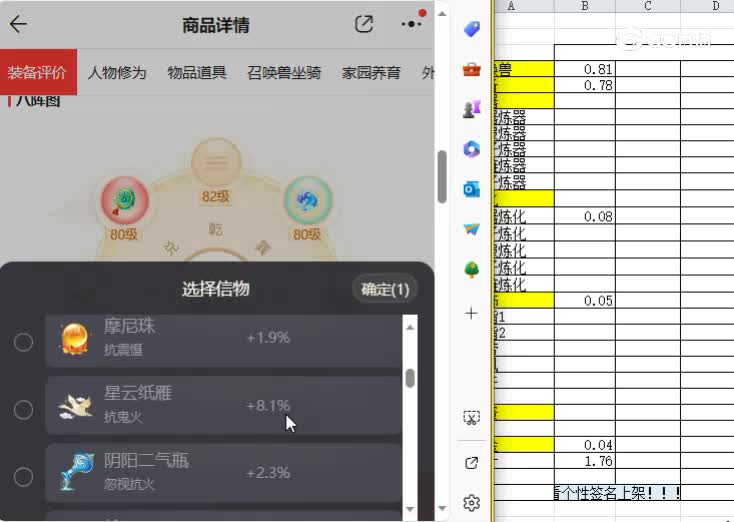This screenshot has width=734, height=522.
Task: Open the paper plane sidebar icon
Action: pyautogui.click(x=472, y=229)
